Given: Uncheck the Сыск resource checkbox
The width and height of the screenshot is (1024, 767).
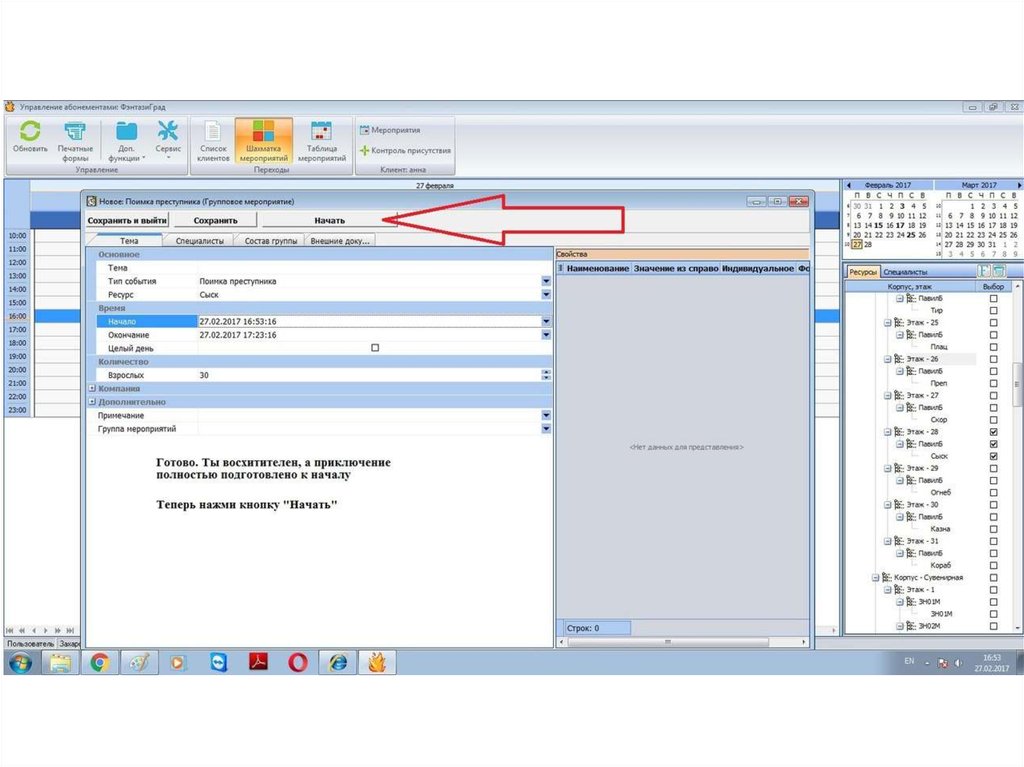Looking at the screenshot, I should [x=993, y=456].
